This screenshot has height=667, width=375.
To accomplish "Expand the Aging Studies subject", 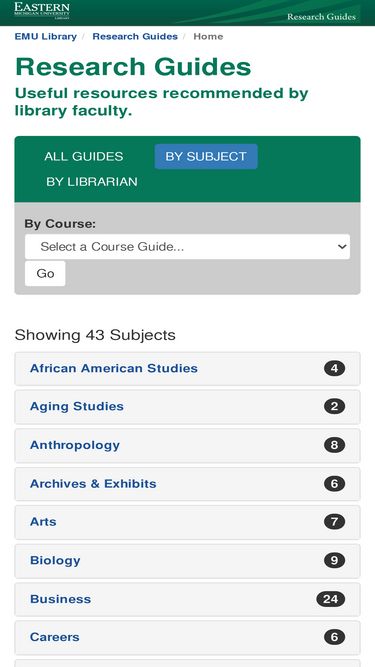I will tap(188, 407).
